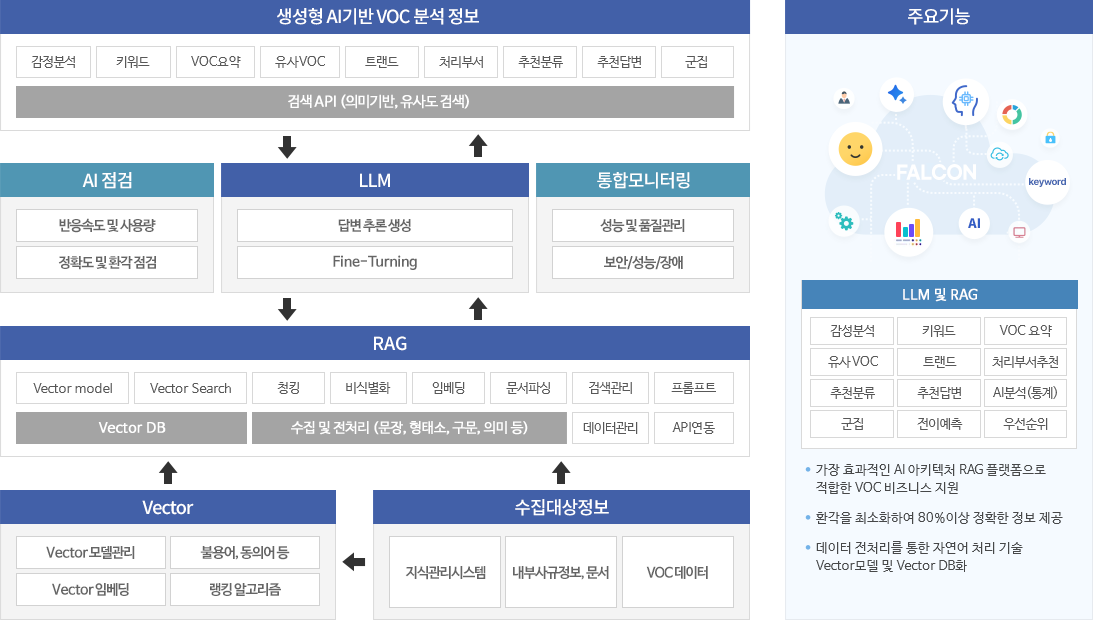The width and height of the screenshot is (1093, 620).
Task: Click the 수집 및 전처리 gray bar
Action: coord(409,428)
